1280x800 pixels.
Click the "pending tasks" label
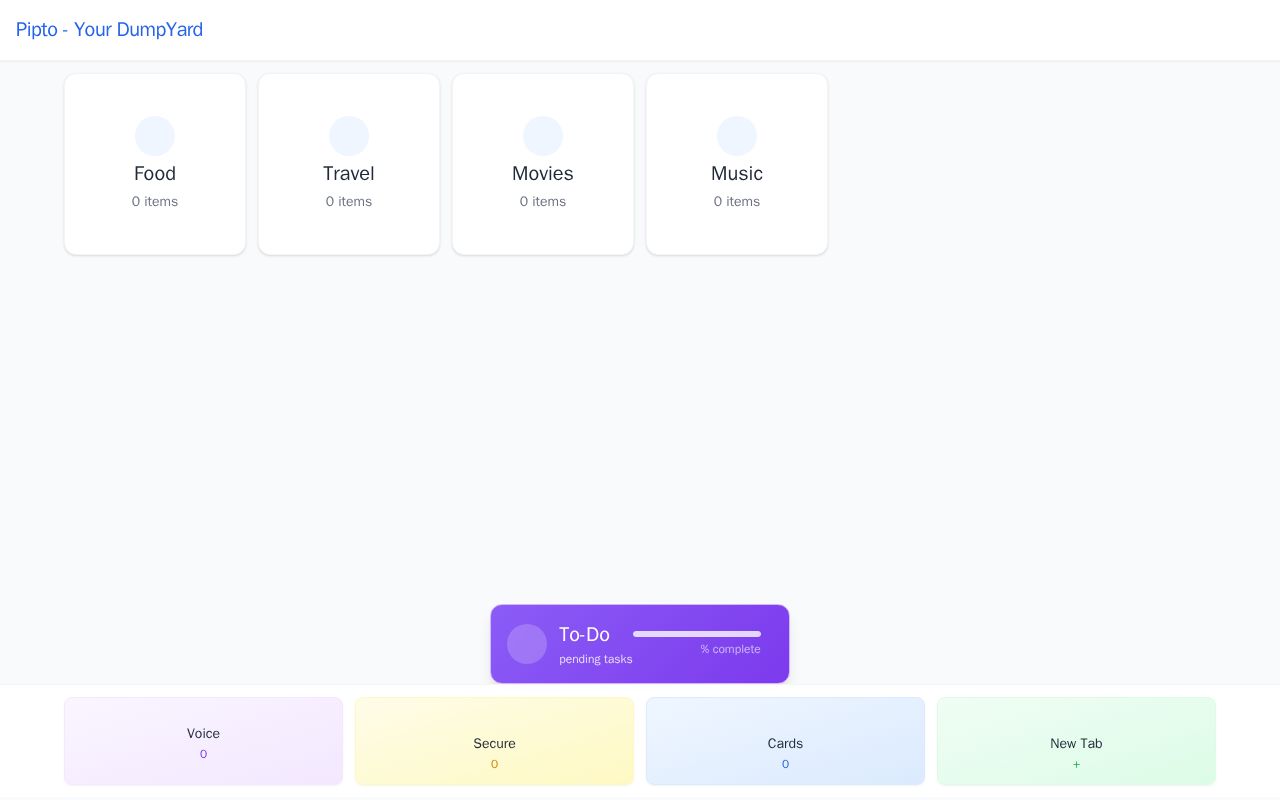click(x=596, y=660)
